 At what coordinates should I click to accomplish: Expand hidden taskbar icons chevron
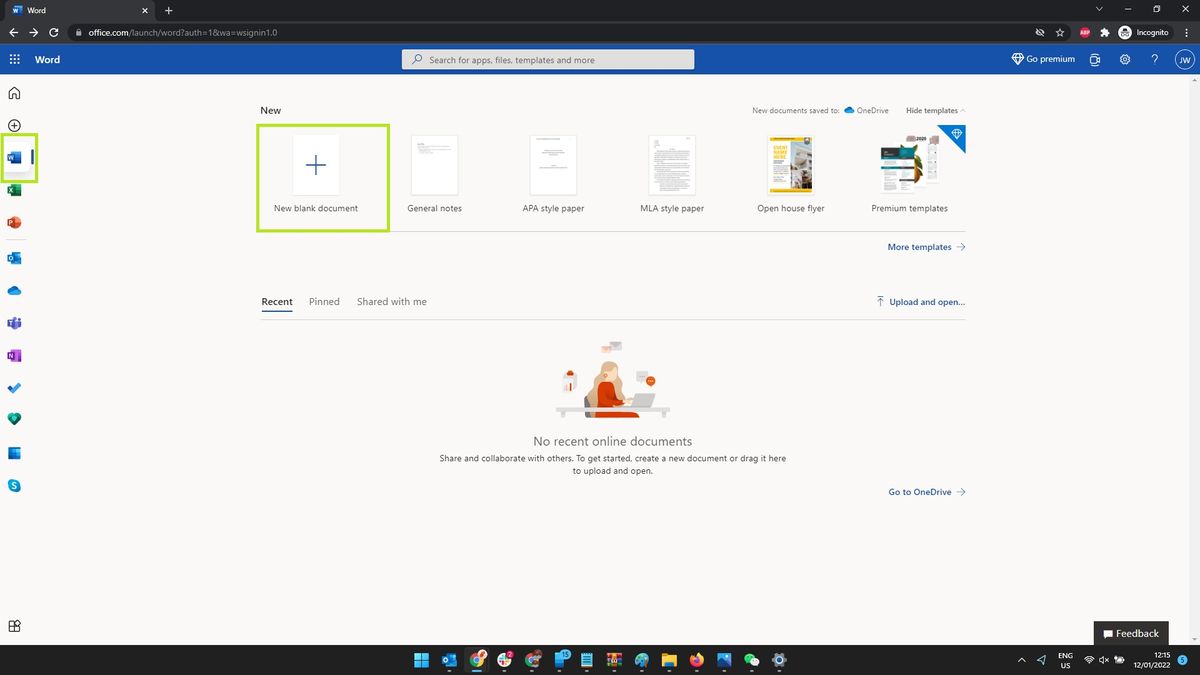click(x=1021, y=660)
